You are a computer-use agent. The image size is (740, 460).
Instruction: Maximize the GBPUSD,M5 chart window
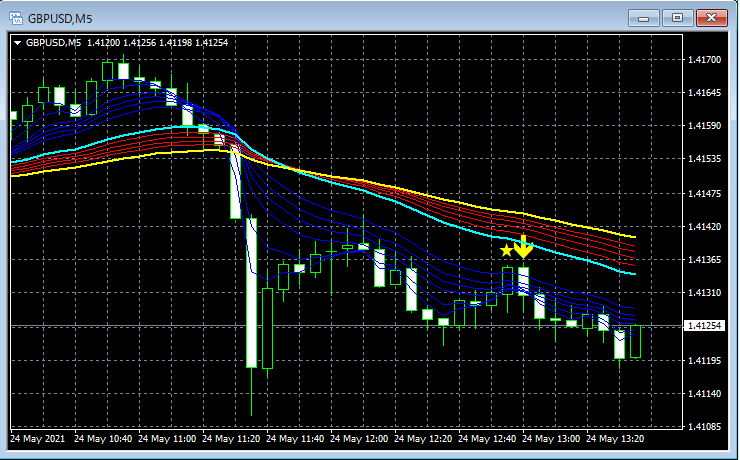[x=677, y=18]
